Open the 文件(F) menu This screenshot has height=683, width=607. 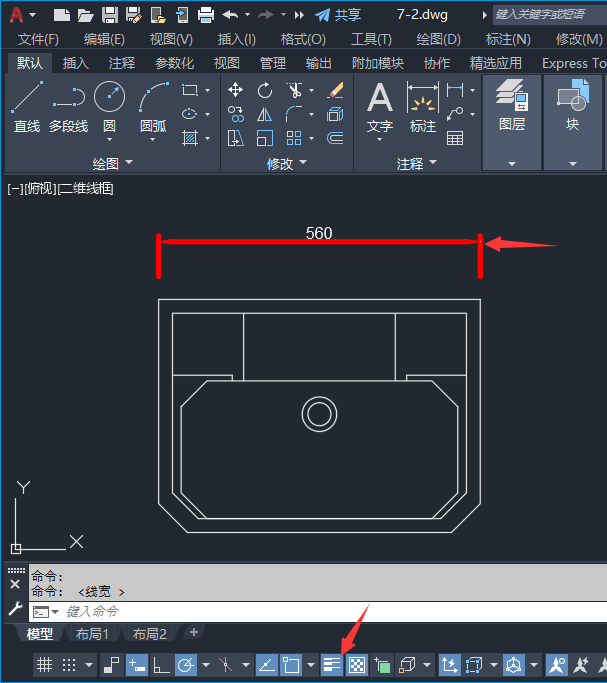pyautogui.click(x=38, y=40)
